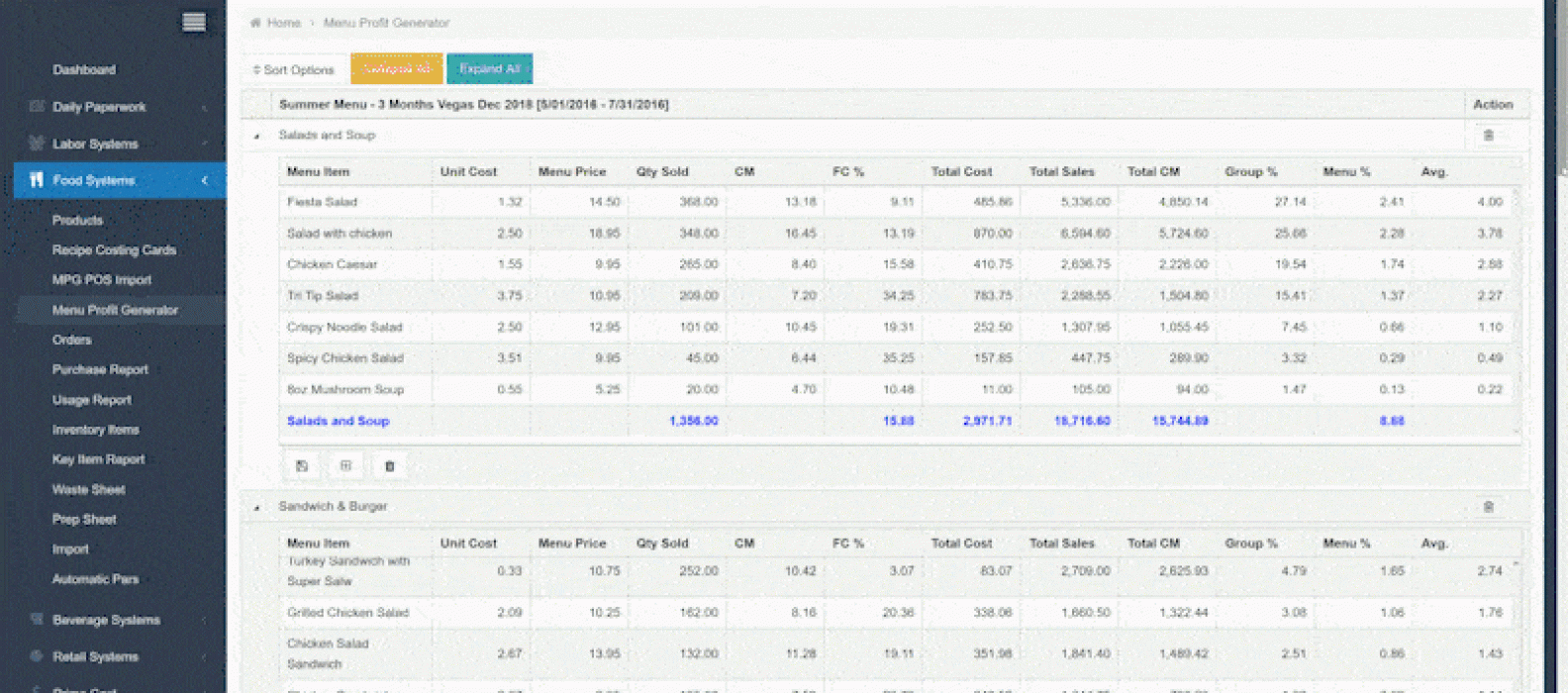The image size is (1568, 693).
Task: Click the Expand All button
Action: pos(489,68)
